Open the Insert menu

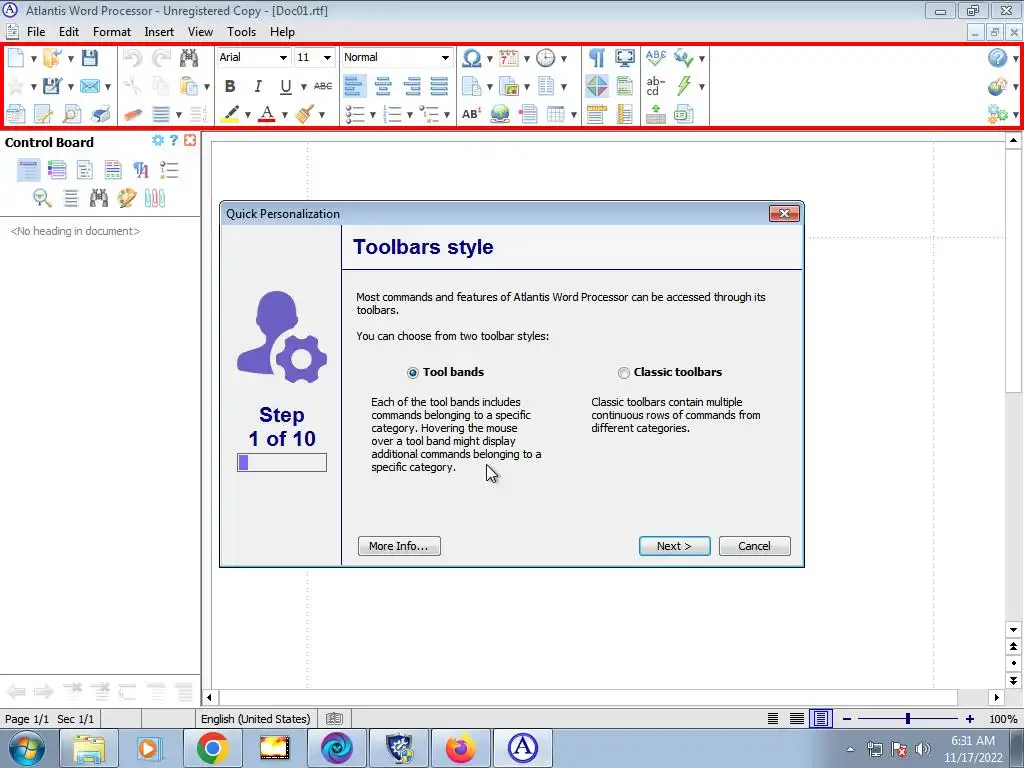159,31
